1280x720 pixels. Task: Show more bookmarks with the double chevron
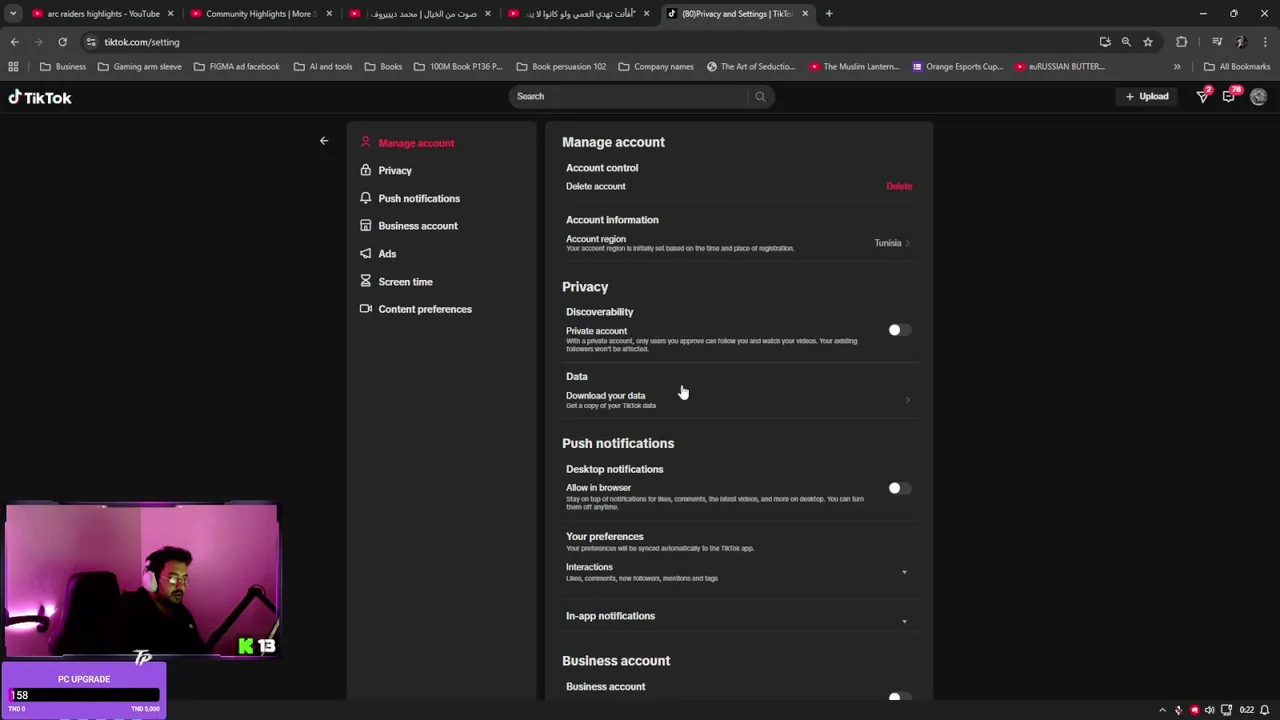coord(1177,67)
